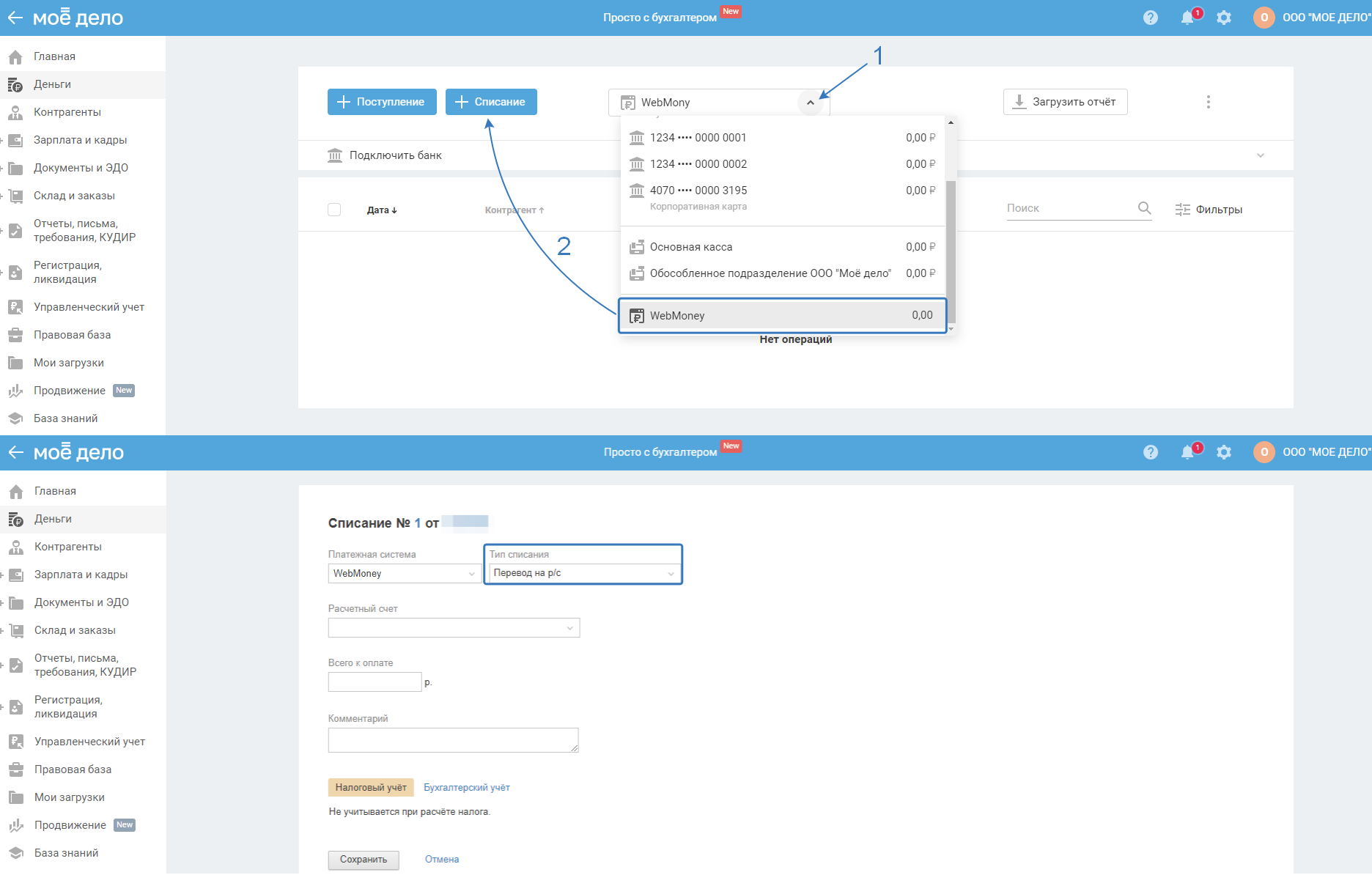
Task: Switch to the Бухгалтерский учёт tab
Action: coord(467,788)
